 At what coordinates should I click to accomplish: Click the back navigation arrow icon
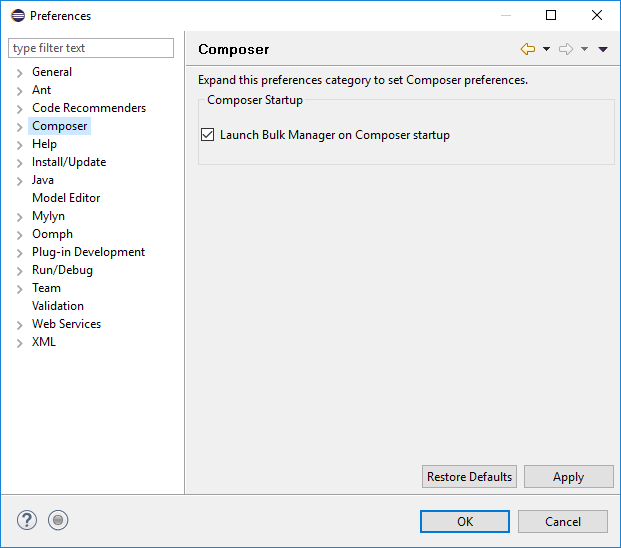click(528, 49)
